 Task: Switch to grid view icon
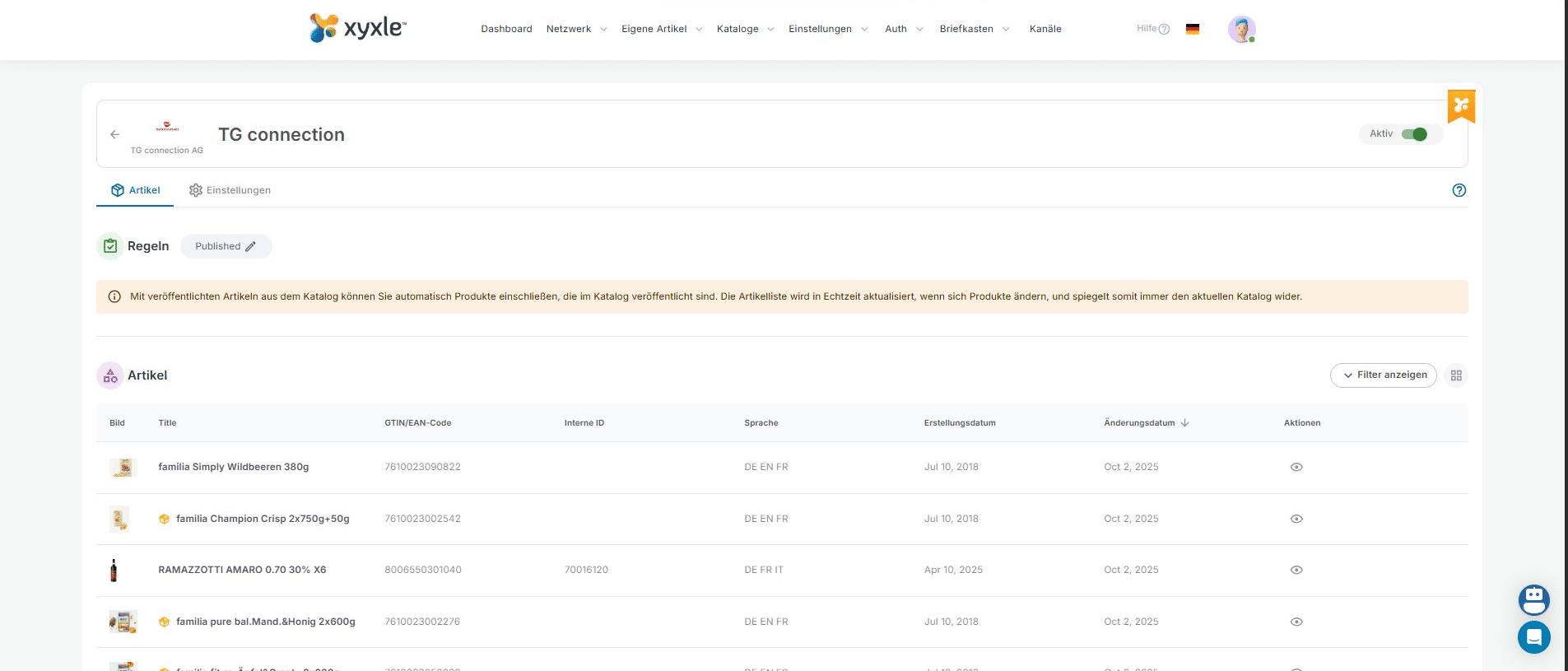pyautogui.click(x=1456, y=375)
